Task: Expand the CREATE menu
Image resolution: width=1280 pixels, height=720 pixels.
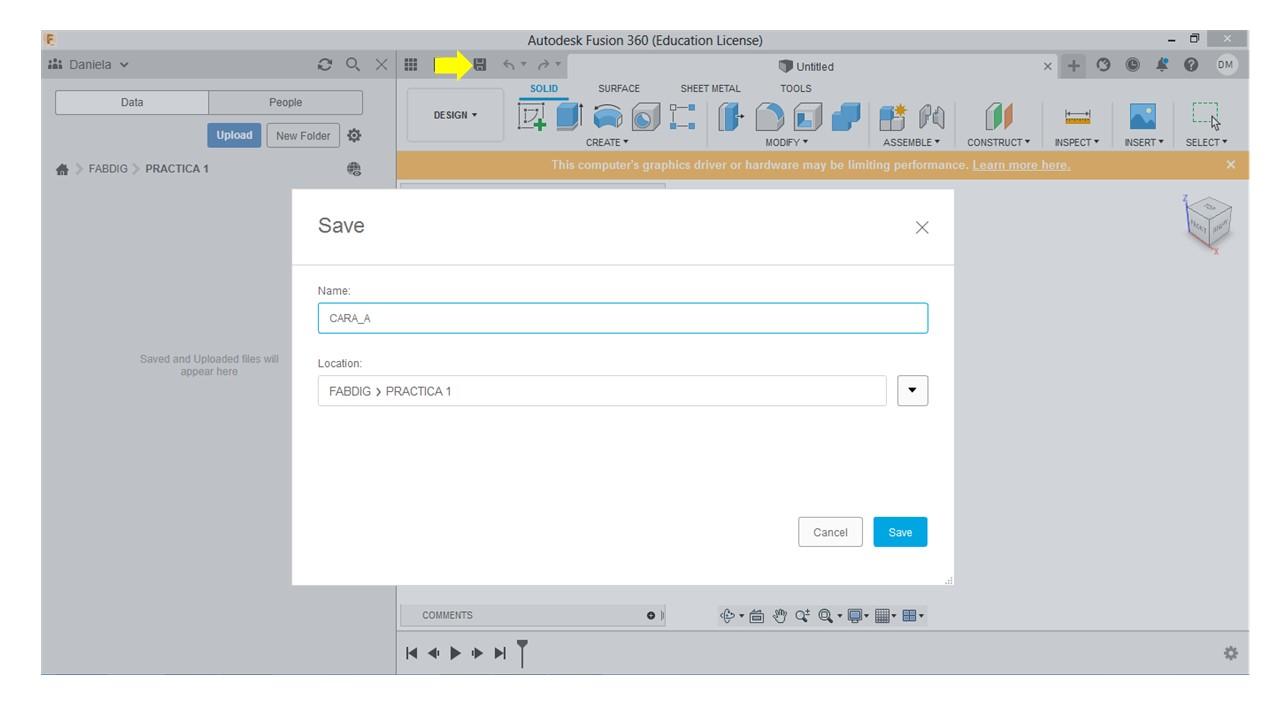Action: [607, 142]
